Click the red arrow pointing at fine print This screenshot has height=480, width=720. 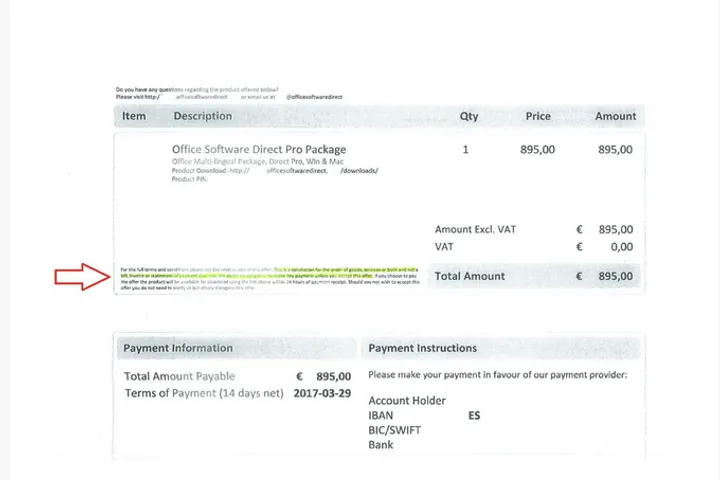[80, 277]
